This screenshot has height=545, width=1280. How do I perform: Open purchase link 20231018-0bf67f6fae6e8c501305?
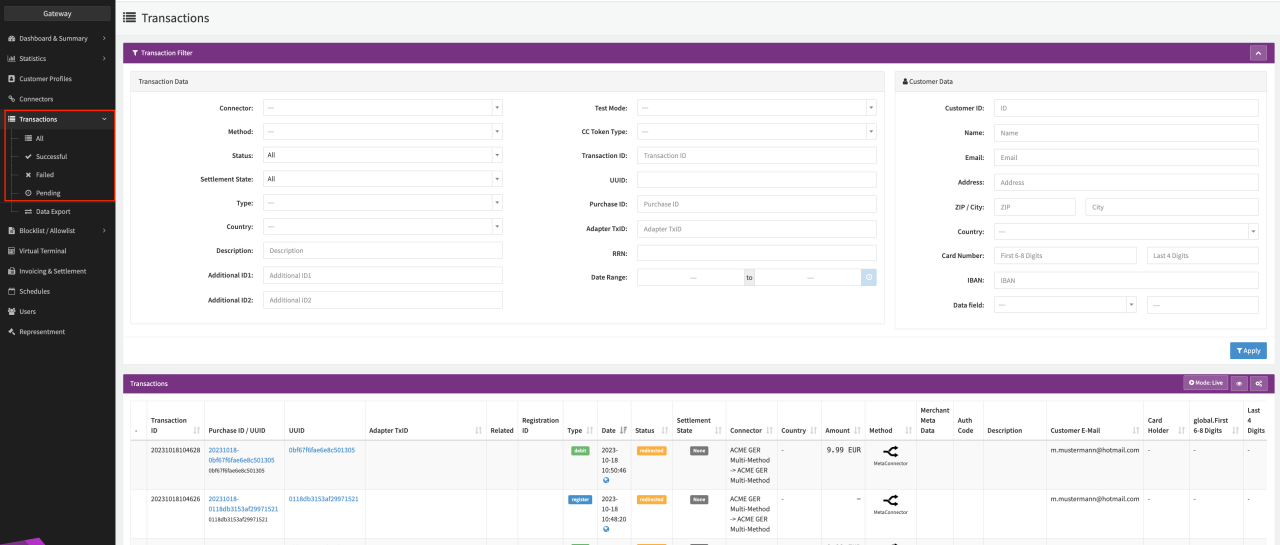click(x=241, y=455)
